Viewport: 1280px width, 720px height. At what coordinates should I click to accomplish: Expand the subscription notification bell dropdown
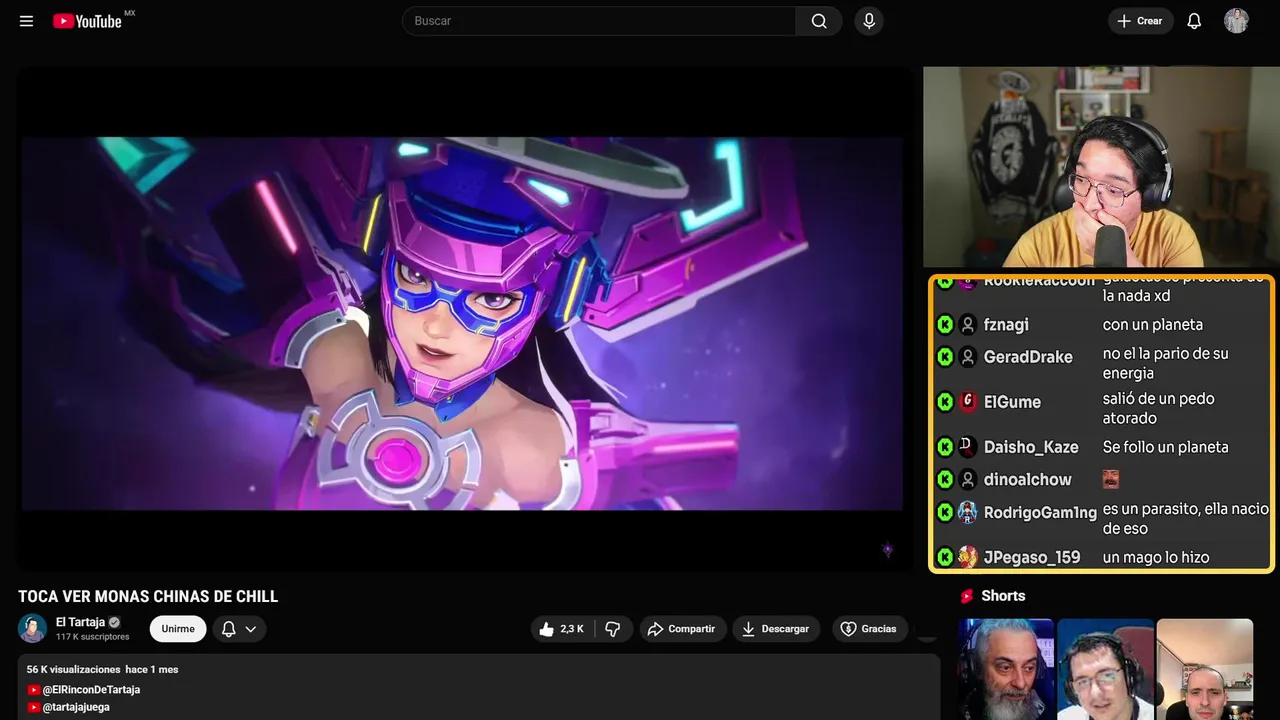pos(239,629)
